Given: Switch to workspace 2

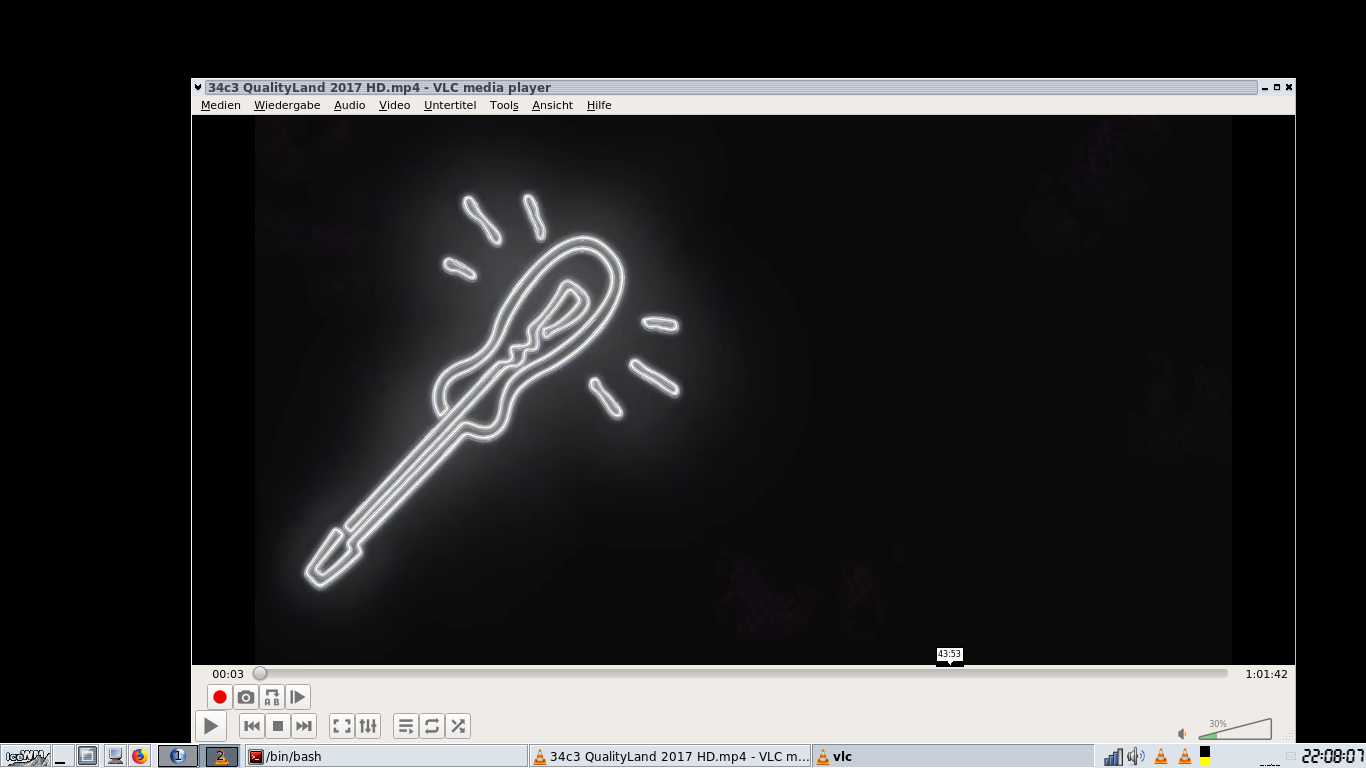Looking at the screenshot, I should pos(222,756).
